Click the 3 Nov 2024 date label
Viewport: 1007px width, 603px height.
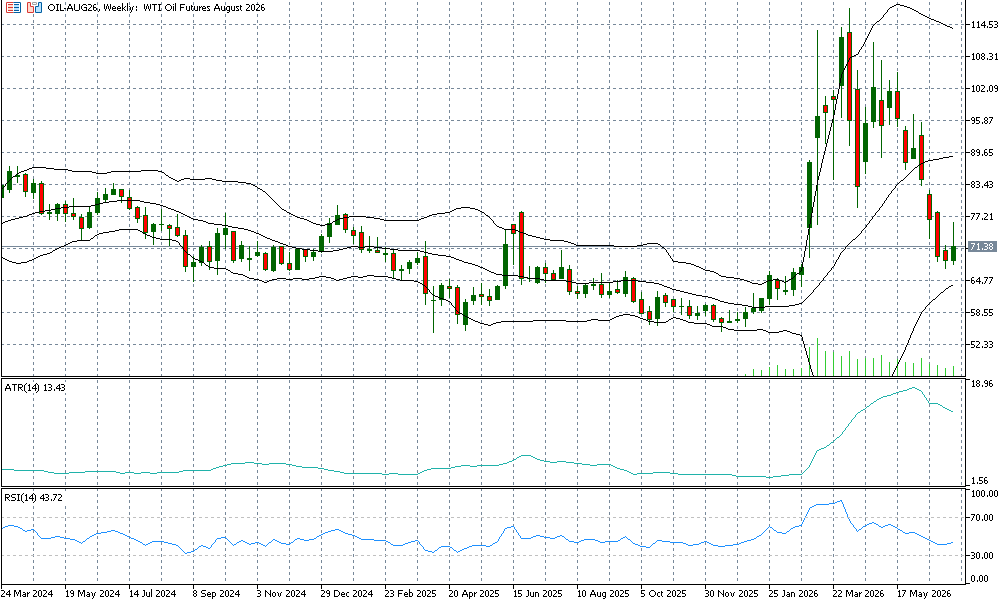[281, 593]
